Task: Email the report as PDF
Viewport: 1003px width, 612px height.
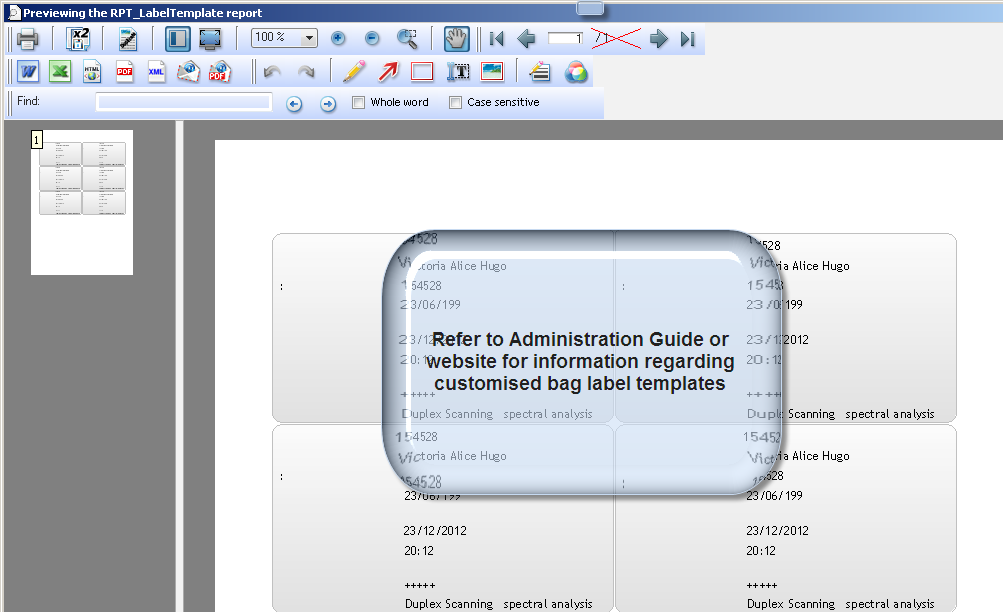Action: 219,72
